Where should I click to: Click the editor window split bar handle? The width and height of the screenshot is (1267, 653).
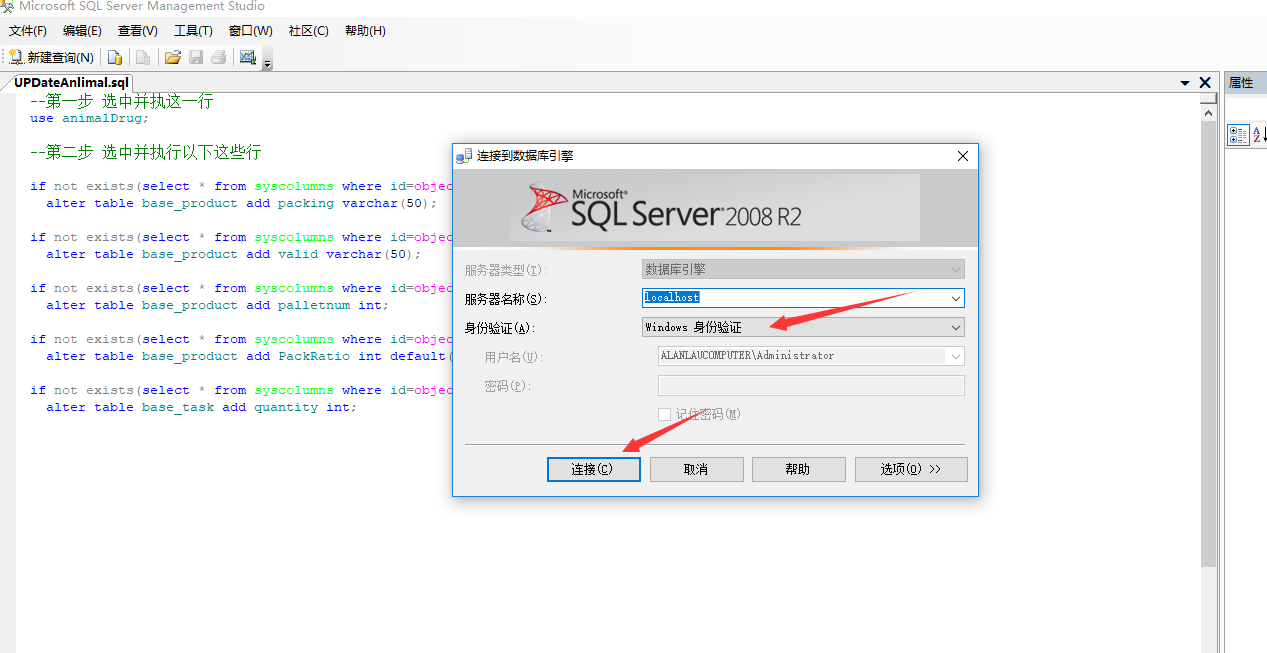tap(1208, 99)
